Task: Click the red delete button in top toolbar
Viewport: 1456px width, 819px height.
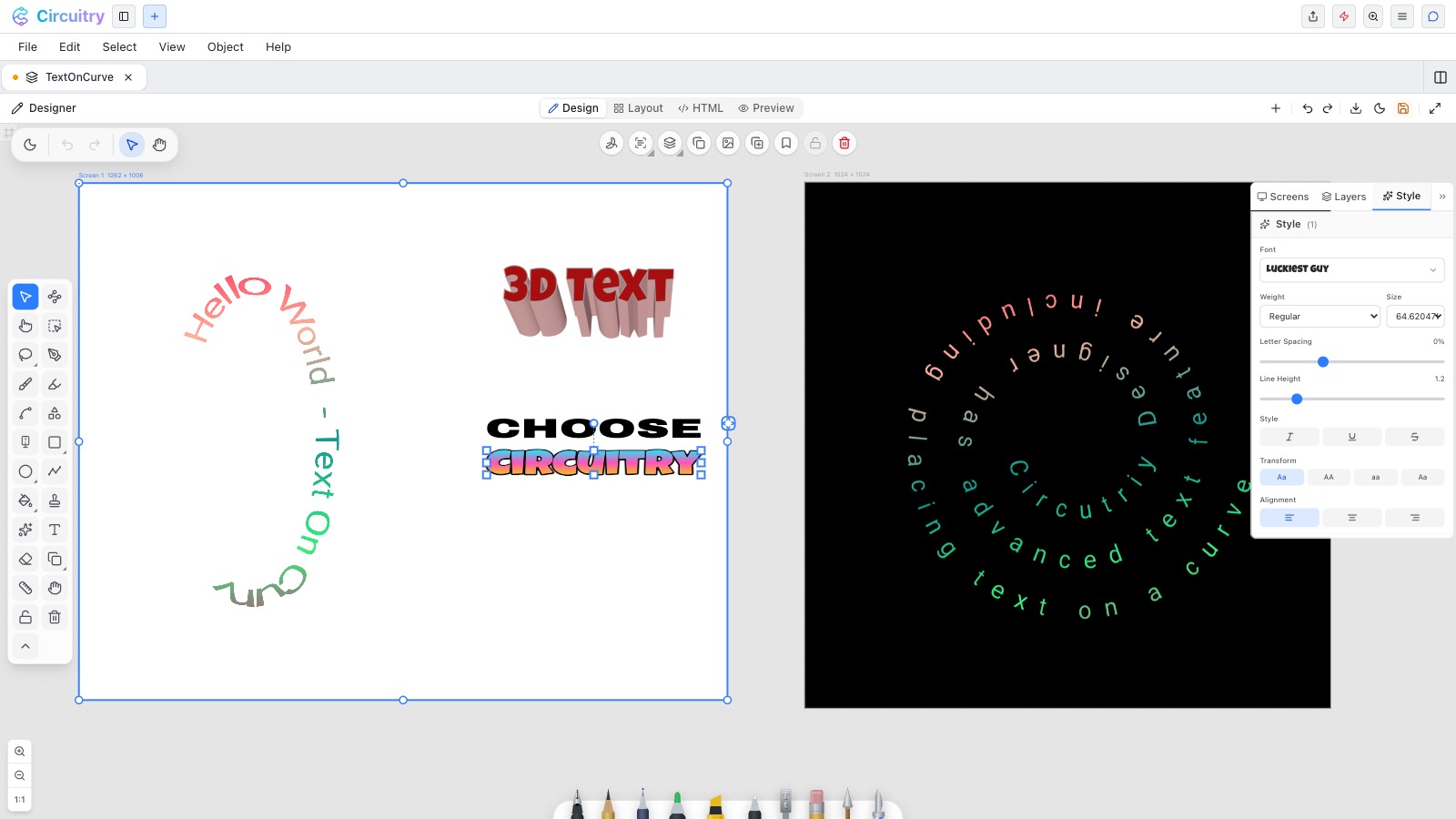Action: [844, 143]
